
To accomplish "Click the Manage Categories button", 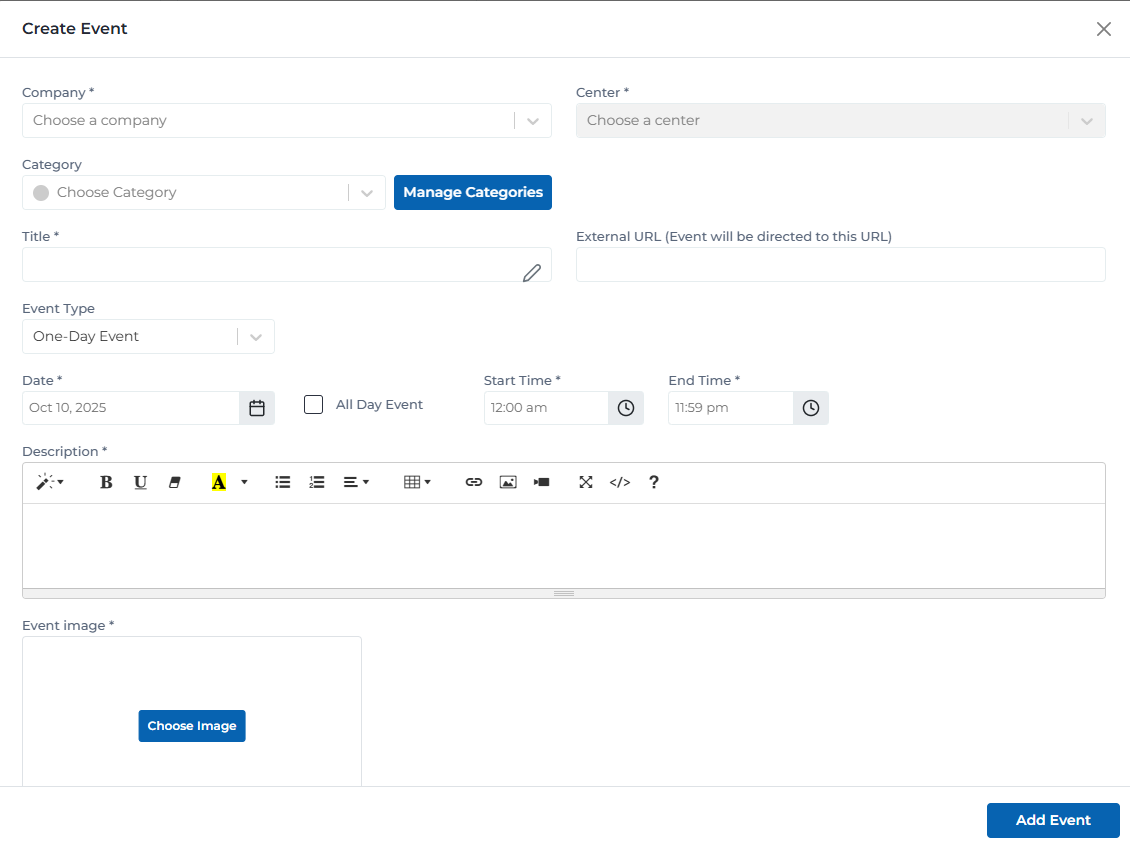I will pos(472,192).
